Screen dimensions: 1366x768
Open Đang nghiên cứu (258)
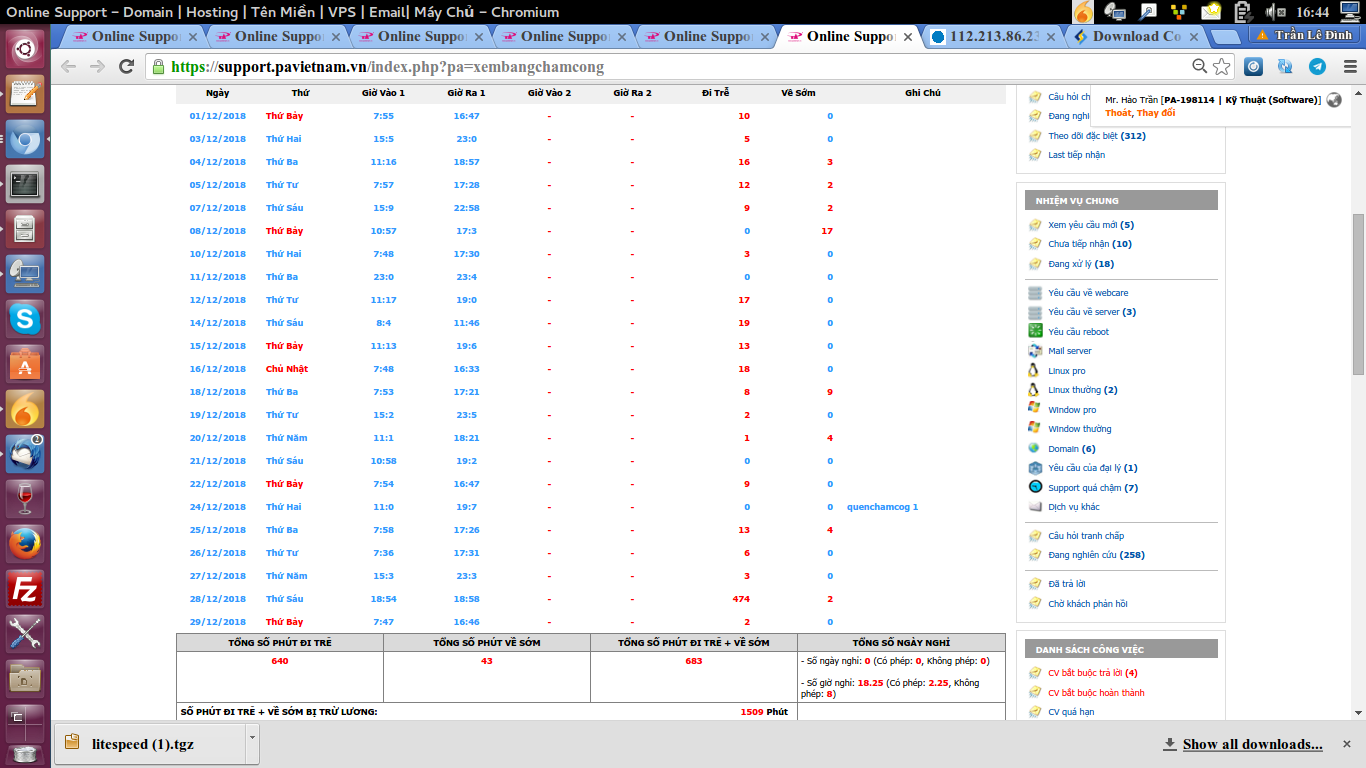pyautogui.click(x=1096, y=555)
